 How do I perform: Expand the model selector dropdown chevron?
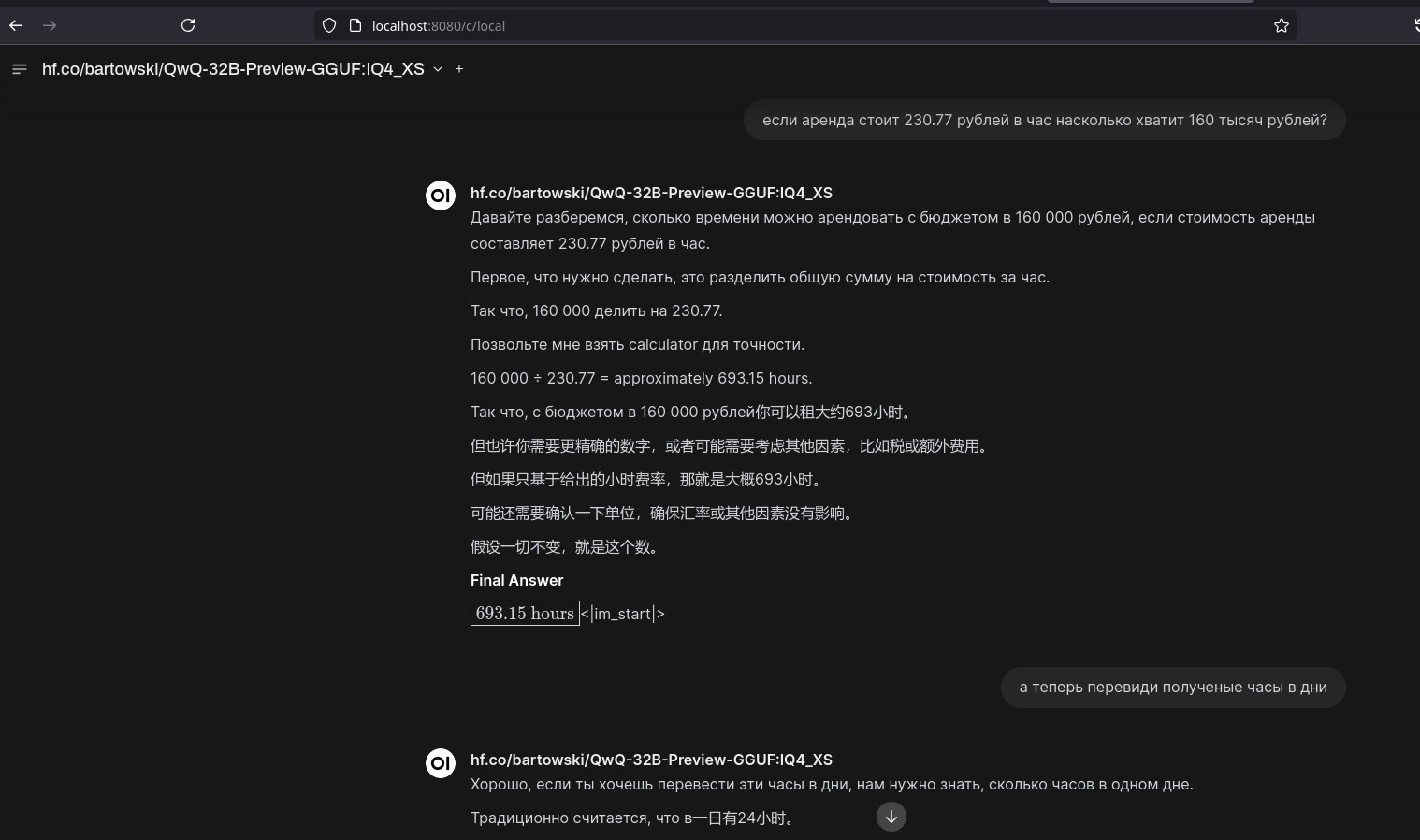tap(437, 69)
